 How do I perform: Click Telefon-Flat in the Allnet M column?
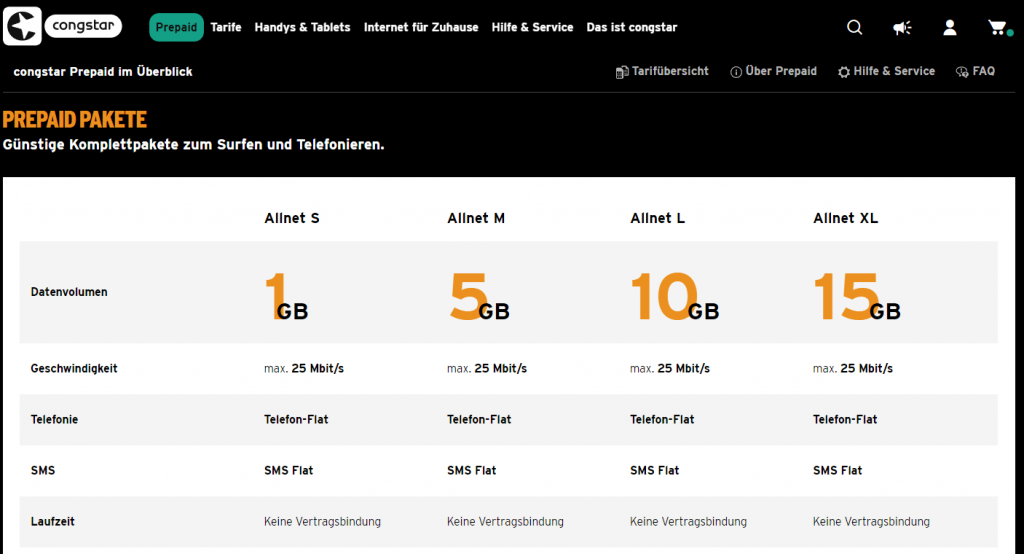tap(479, 419)
